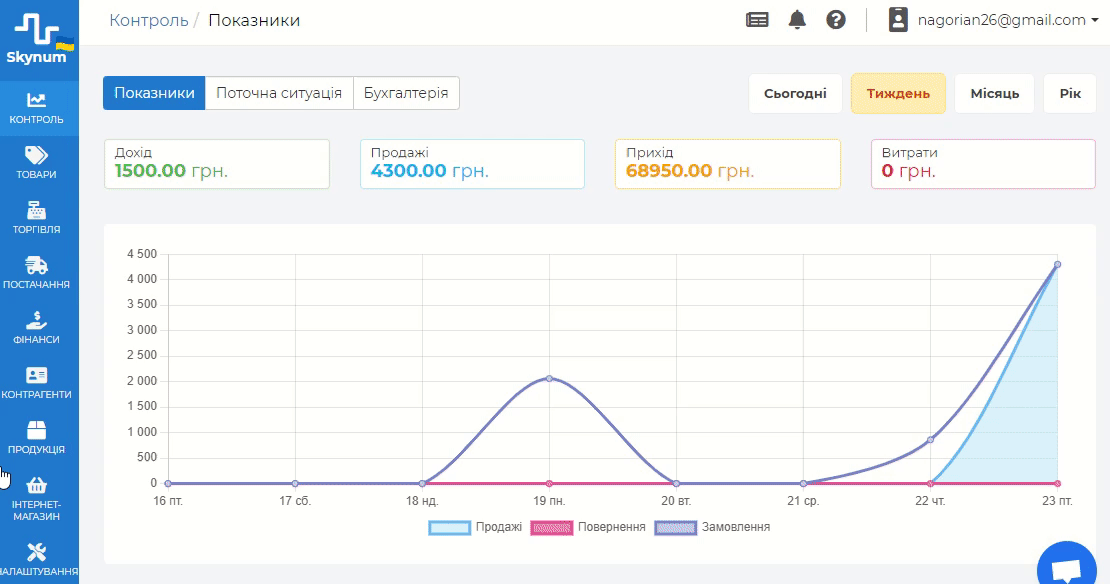Go to Постачання truck icon section
The width and height of the screenshot is (1110, 584).
[37, 273]
